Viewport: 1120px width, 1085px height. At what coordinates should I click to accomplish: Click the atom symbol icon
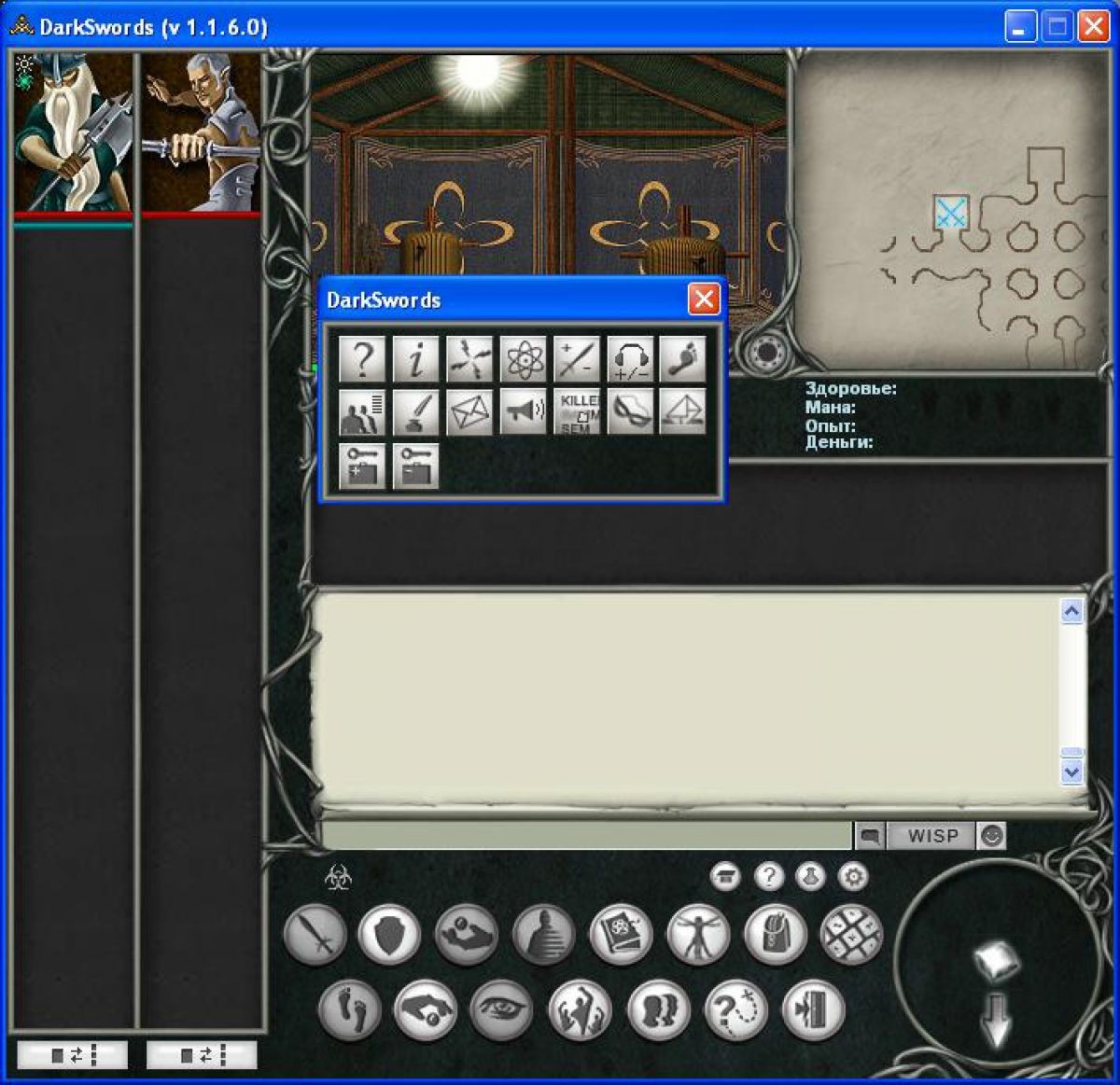pos(523,359)
